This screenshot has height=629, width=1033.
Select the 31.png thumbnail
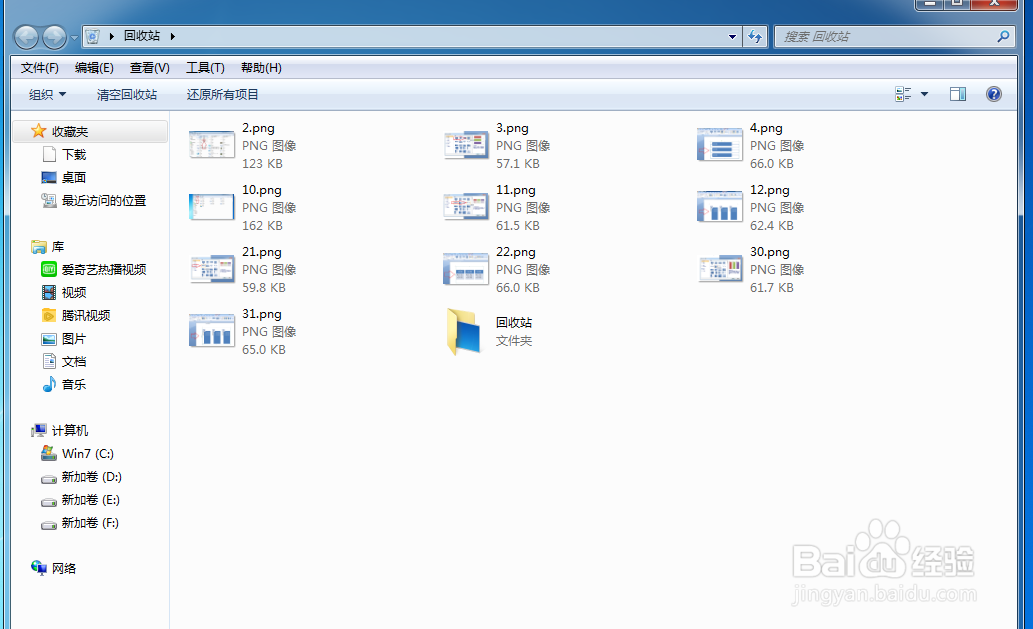(211, 331)
